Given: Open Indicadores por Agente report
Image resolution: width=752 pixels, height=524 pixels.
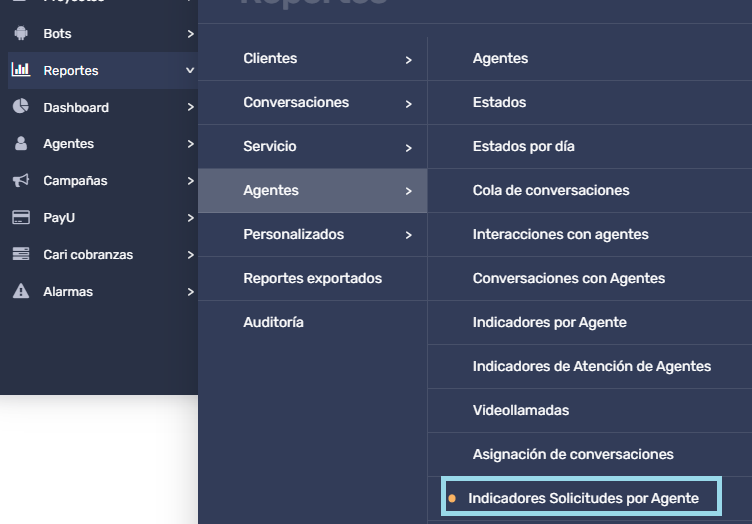Looking at the screenshot, I should coord(589,323).
